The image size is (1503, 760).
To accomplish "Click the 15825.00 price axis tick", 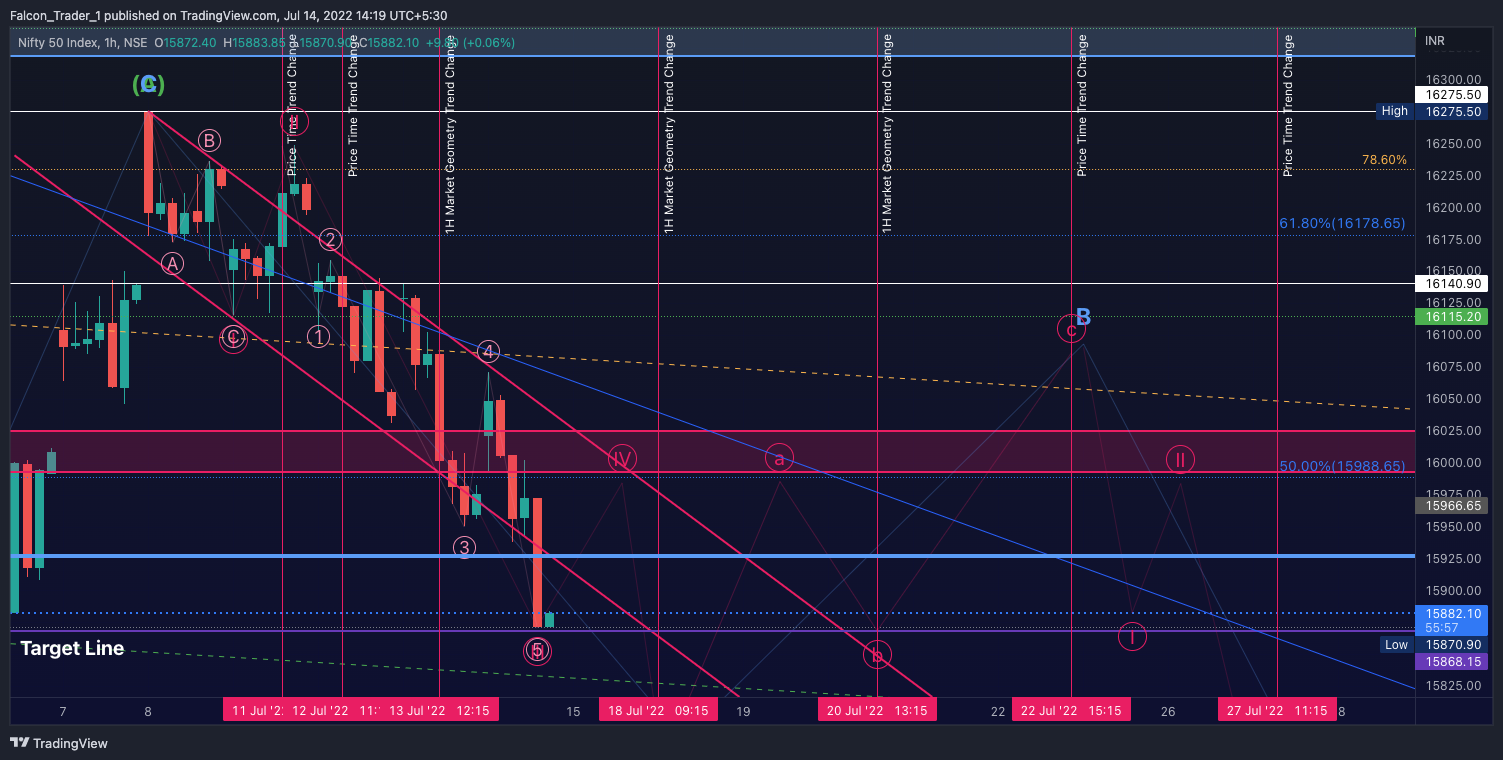I will point(1452,686).
